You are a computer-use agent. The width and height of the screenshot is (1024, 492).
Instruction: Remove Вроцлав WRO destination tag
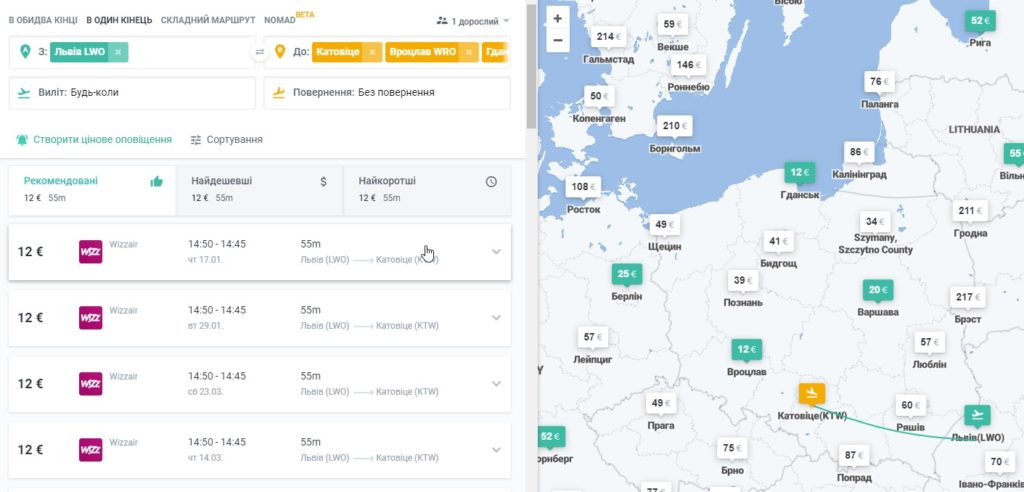pos(469,52)
